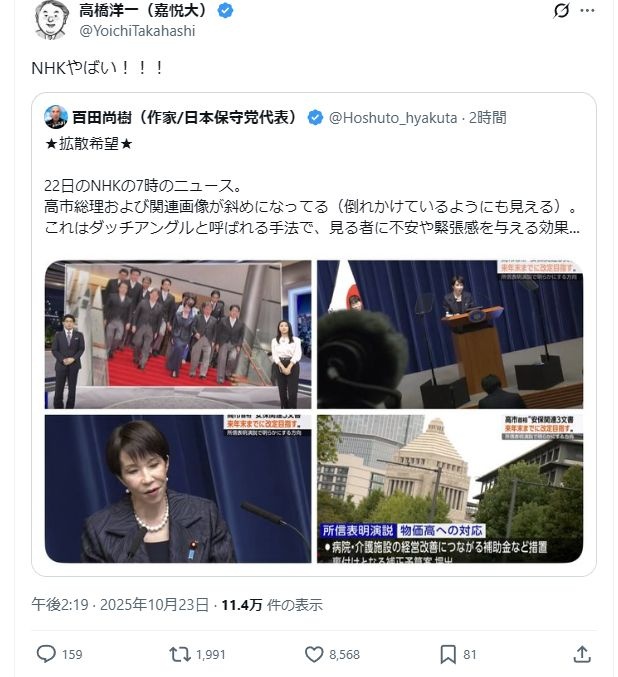This screenshot has width=618, height=677.
Task: Open 百田尚樹's profile avatar in the quoted tweet
Action: tap(56, 117)
